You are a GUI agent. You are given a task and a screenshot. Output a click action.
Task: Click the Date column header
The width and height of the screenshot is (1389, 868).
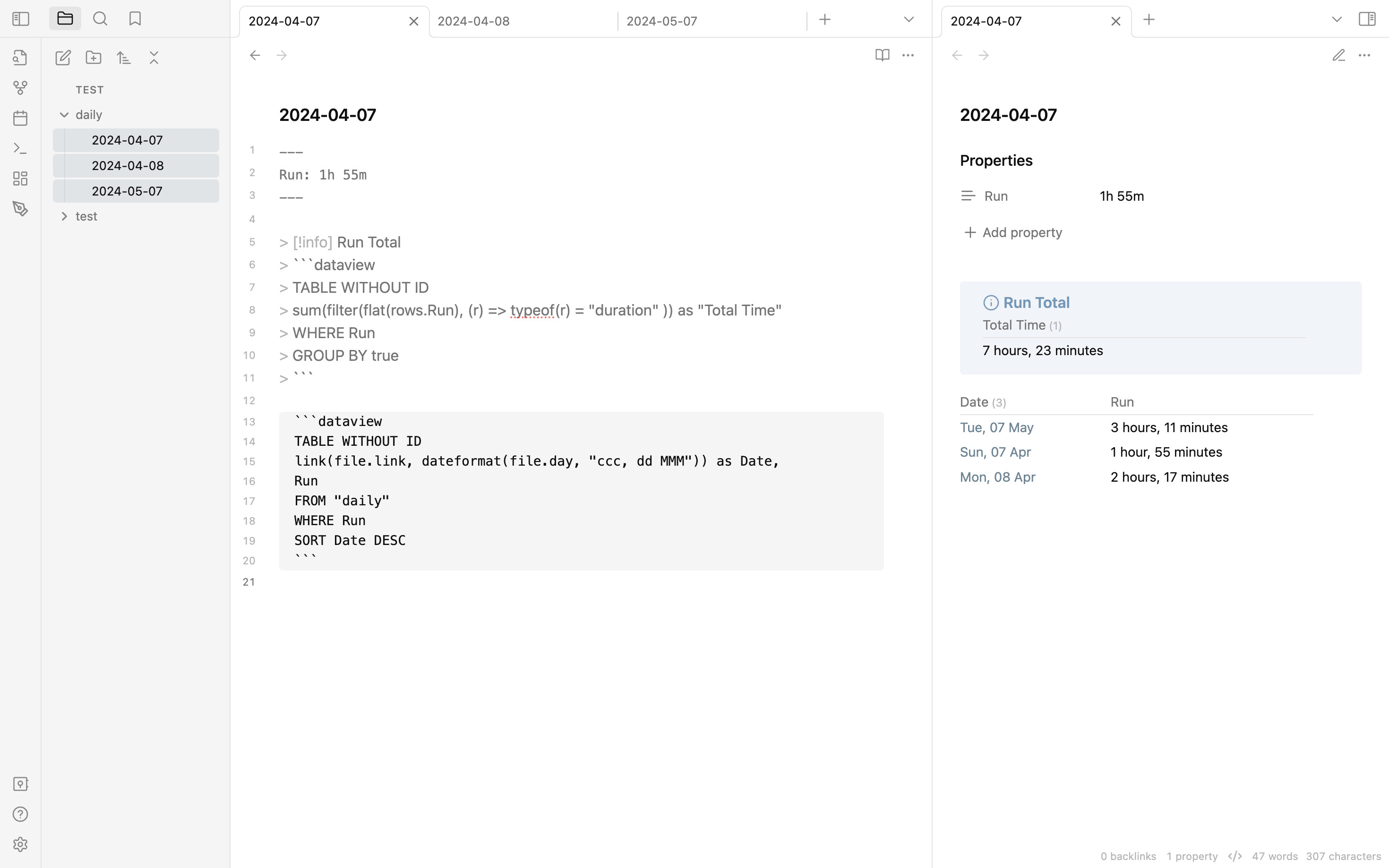974,402
